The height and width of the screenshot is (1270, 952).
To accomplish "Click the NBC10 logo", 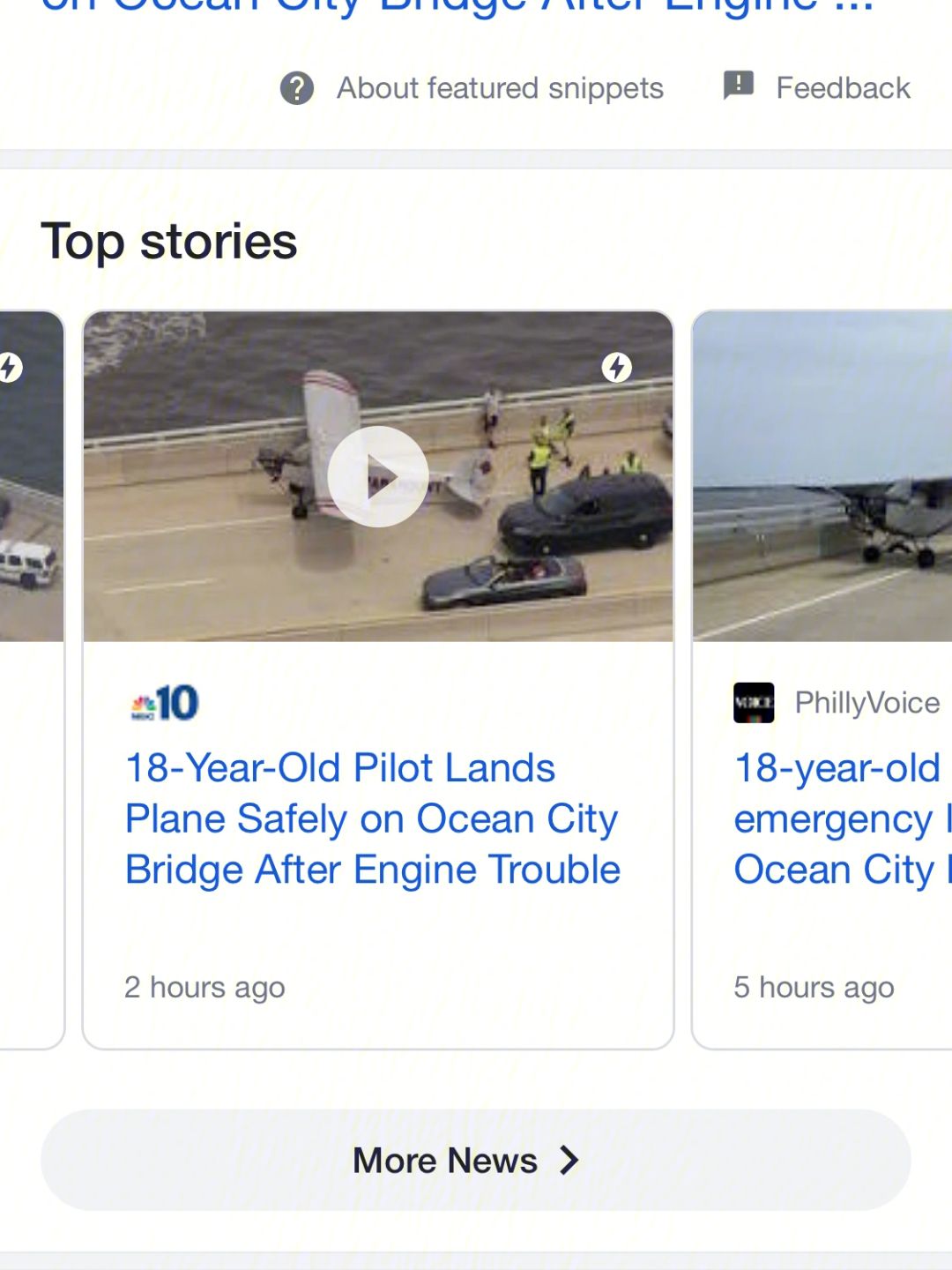I will pyautogui.click(x=165, y=703).
